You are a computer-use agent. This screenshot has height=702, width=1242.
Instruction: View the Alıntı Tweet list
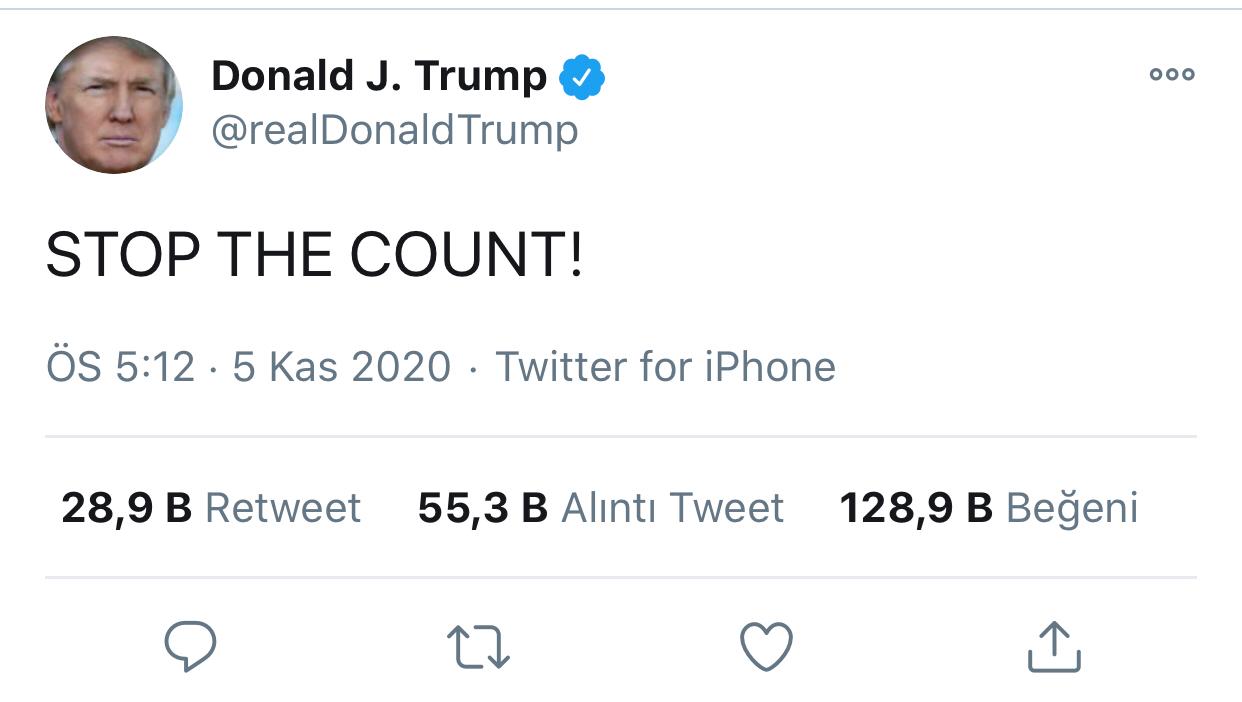coord(672,508)
